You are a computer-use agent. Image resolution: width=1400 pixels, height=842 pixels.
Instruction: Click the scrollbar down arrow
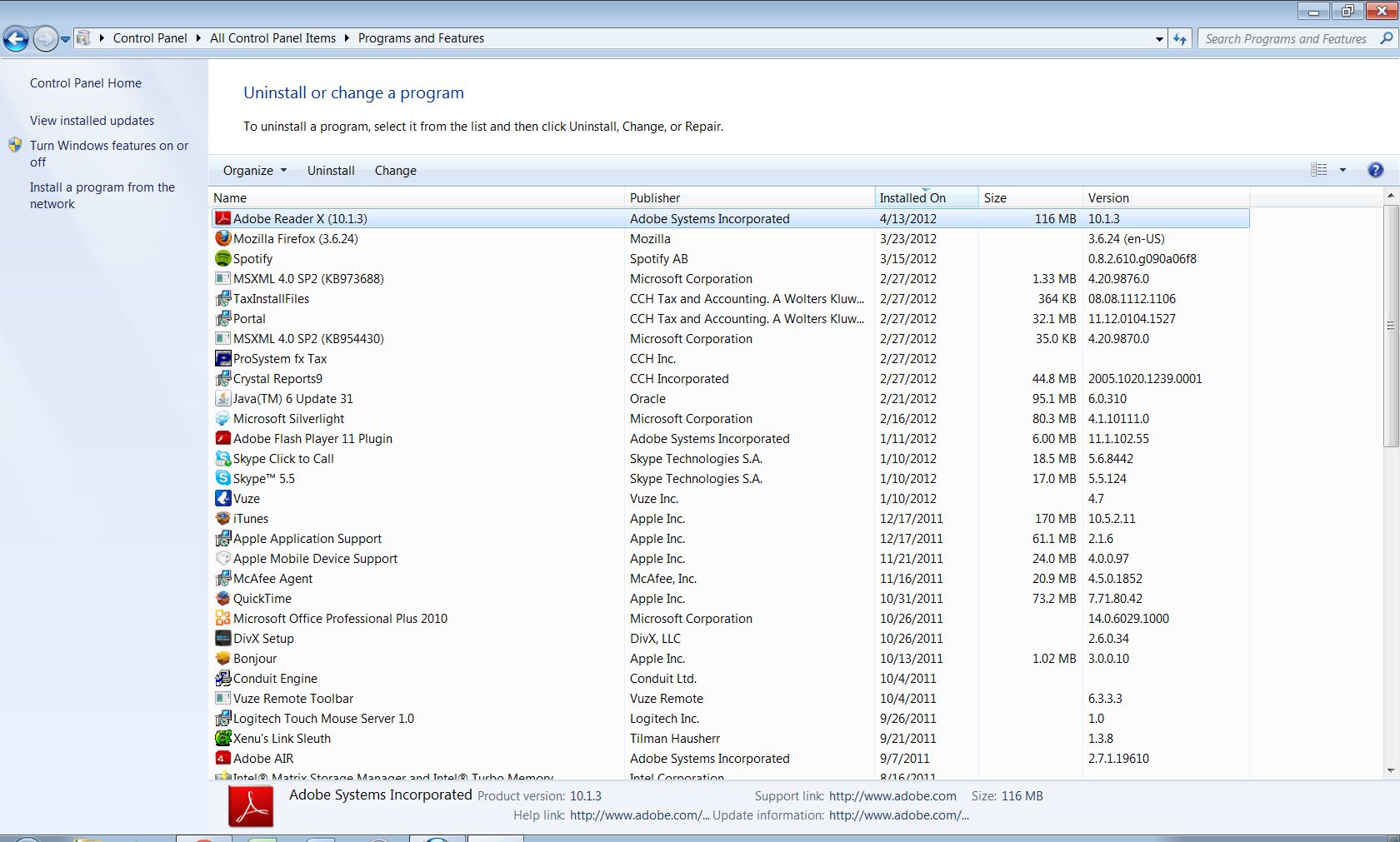click(1390, 770)
